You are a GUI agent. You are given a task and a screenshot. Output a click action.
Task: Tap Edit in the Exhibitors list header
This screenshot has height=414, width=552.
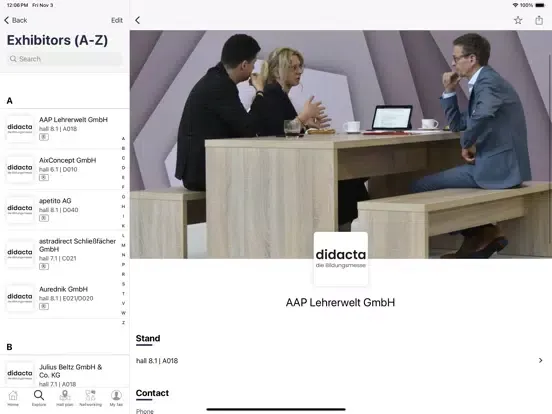pos(117,20)
